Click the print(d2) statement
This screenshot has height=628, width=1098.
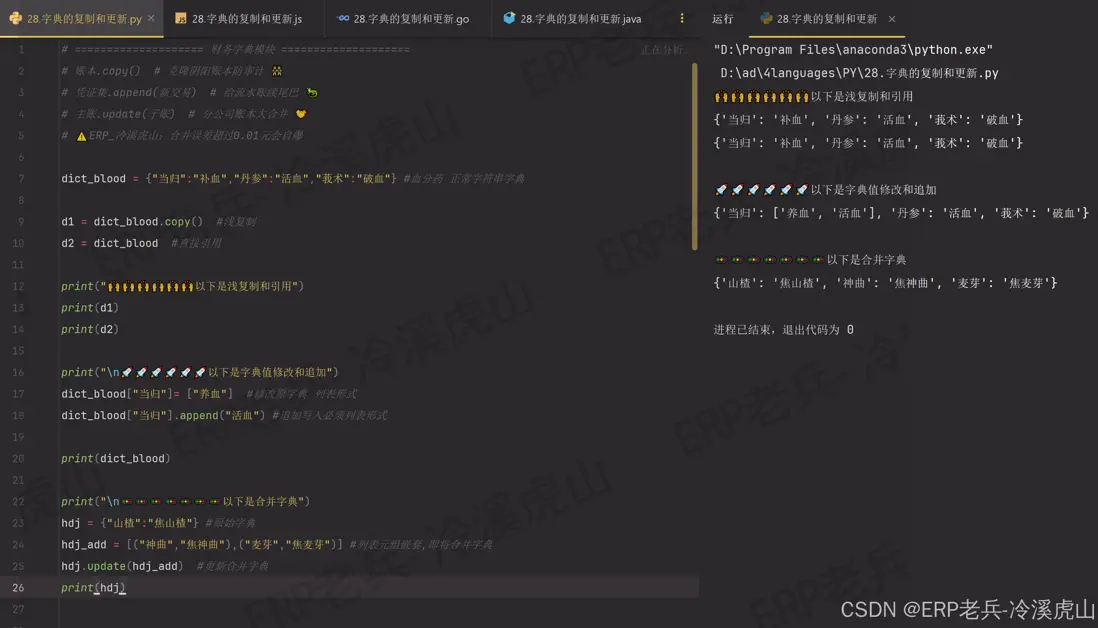90,330
